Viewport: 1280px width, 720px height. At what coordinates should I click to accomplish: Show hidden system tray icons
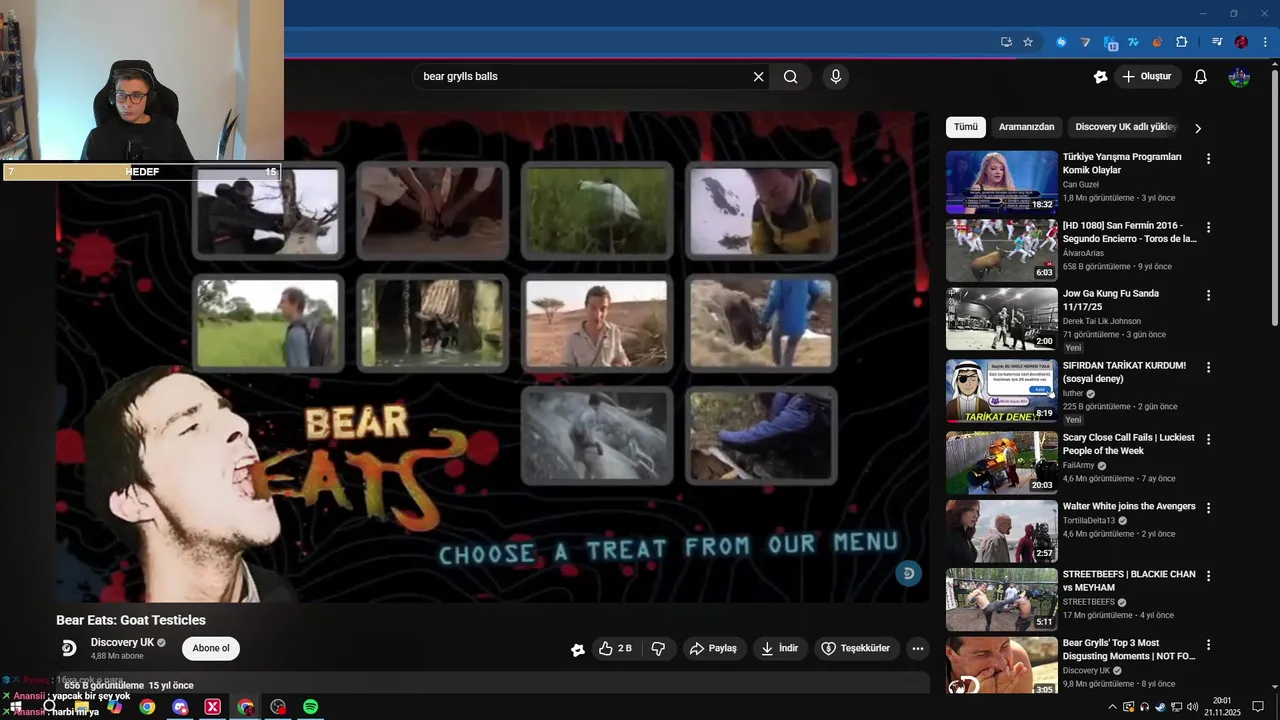[x=1112, y=707]
